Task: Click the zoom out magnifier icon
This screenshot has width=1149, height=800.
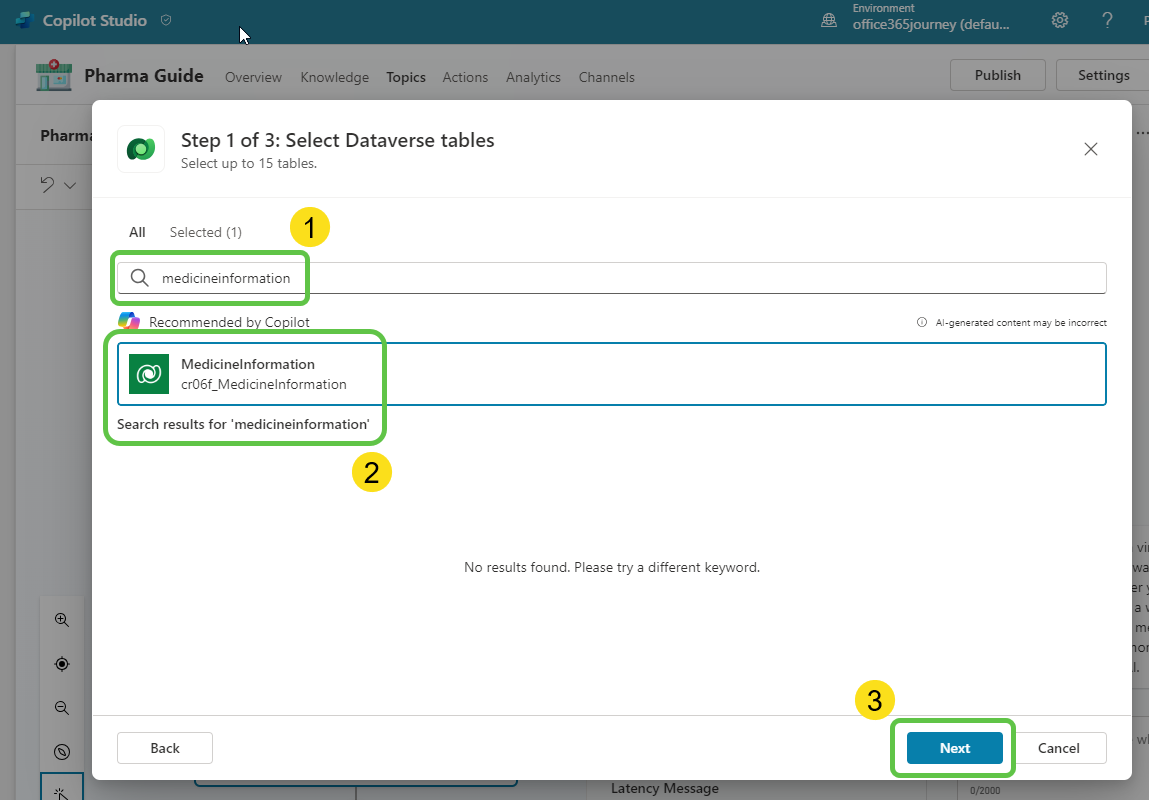Action: (62, 708)
